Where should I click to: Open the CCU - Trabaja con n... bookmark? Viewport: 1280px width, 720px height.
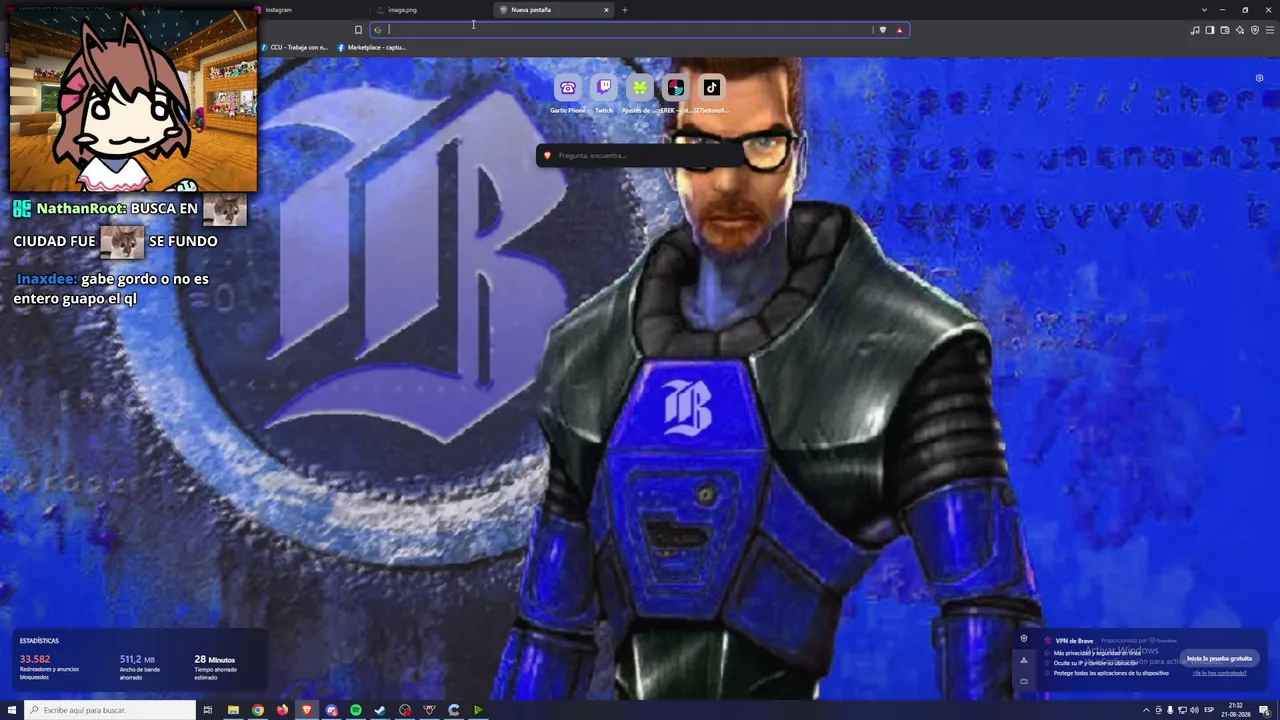(294, 47)
